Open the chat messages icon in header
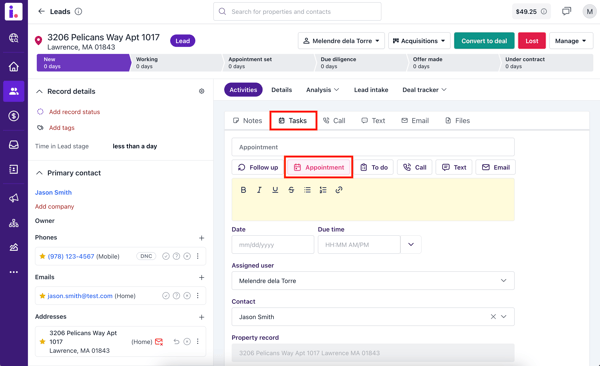Screen dimensions: 600x366 [566, 11]
